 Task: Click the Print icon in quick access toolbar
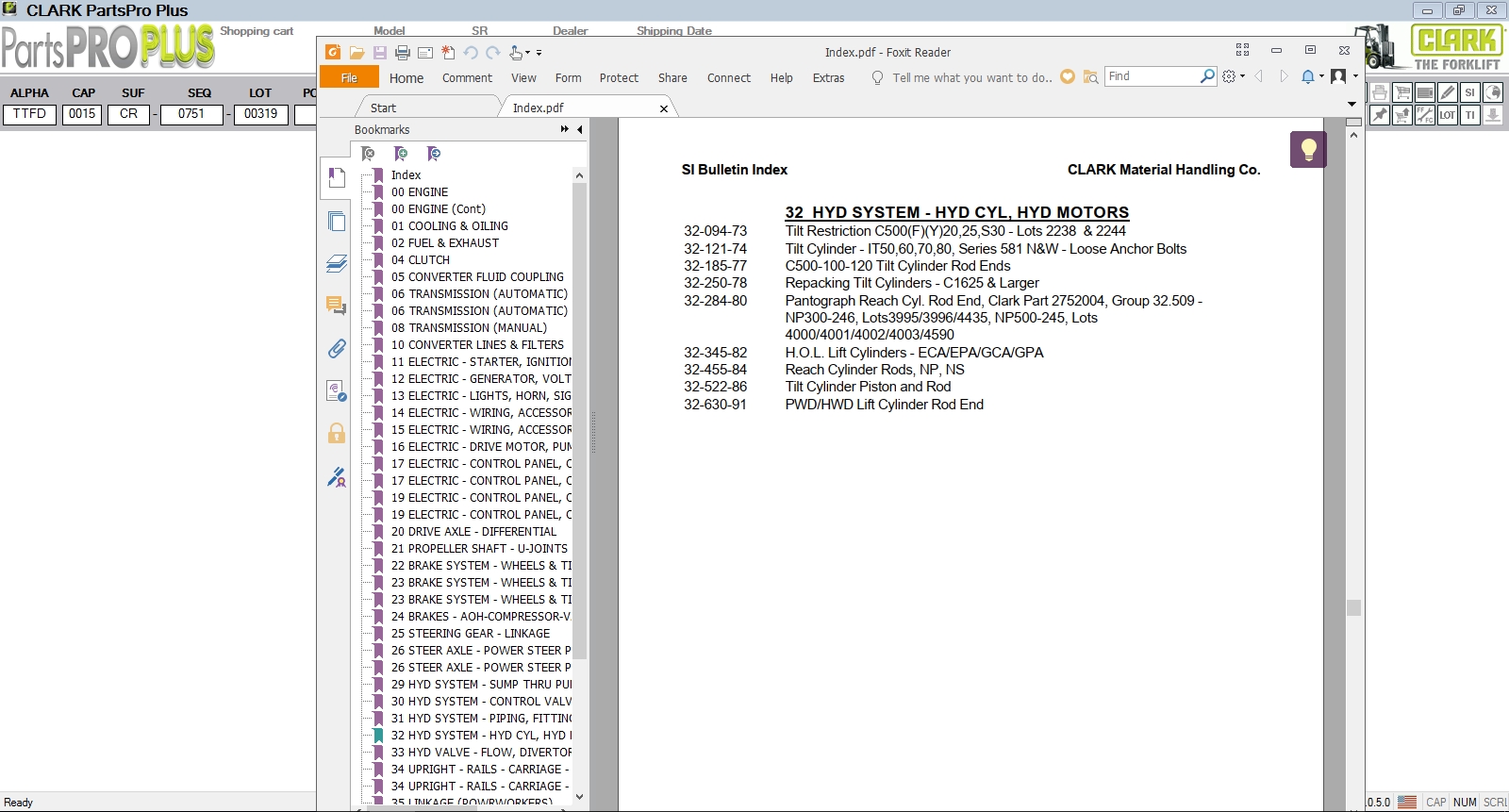click(x=403, y=53)
